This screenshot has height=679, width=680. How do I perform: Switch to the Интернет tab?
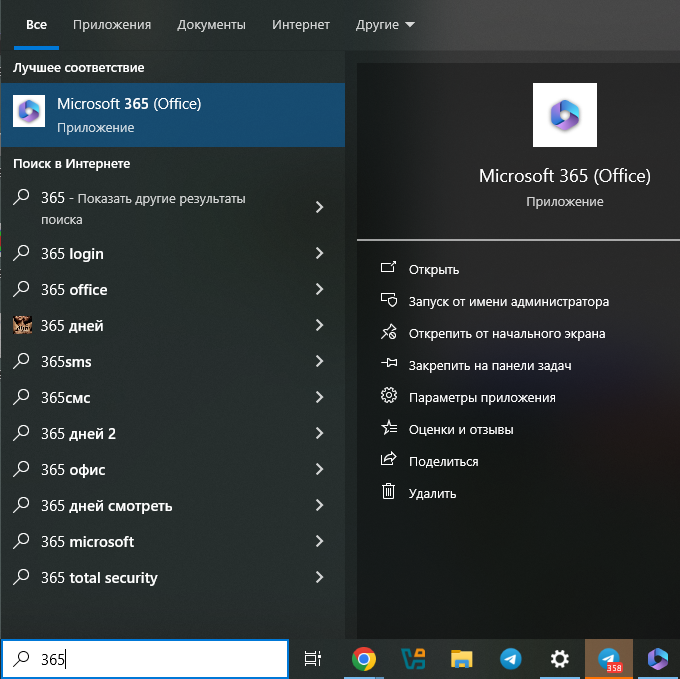301,25
